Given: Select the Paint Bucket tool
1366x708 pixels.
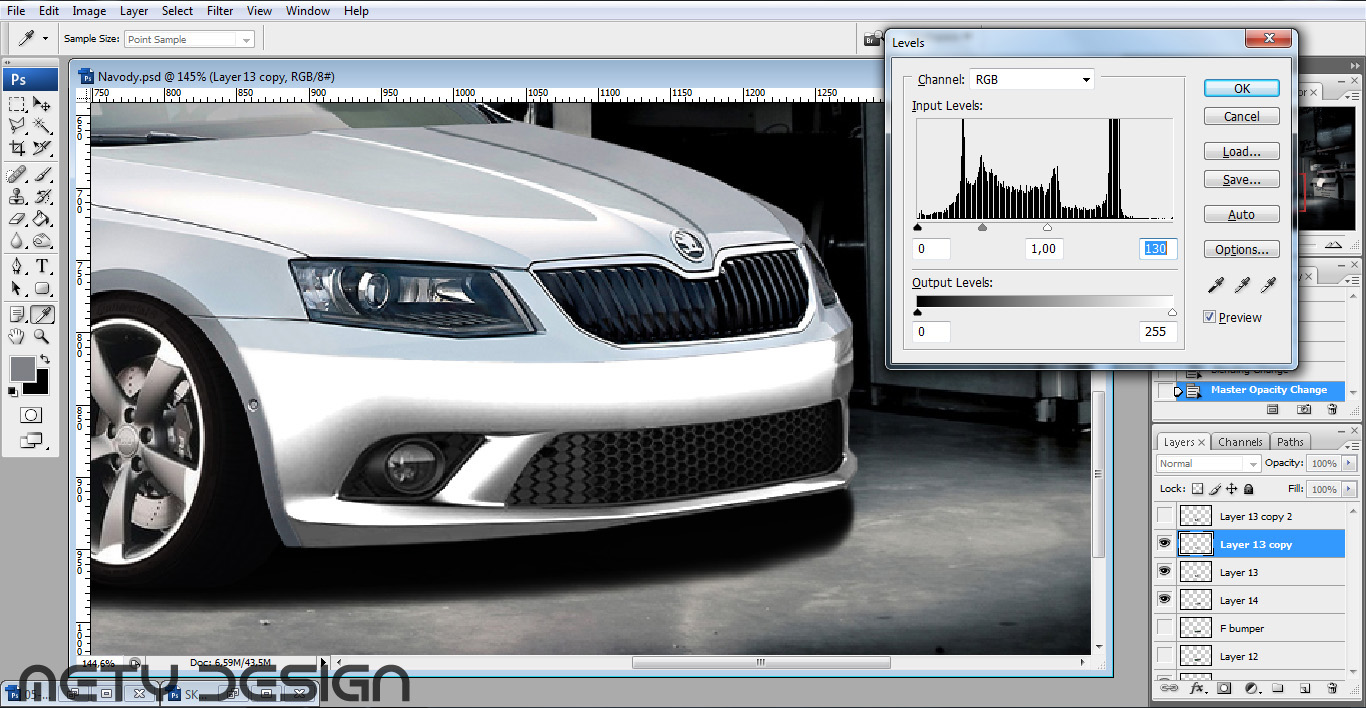Looking at the screenshot, I should [42, 219].
